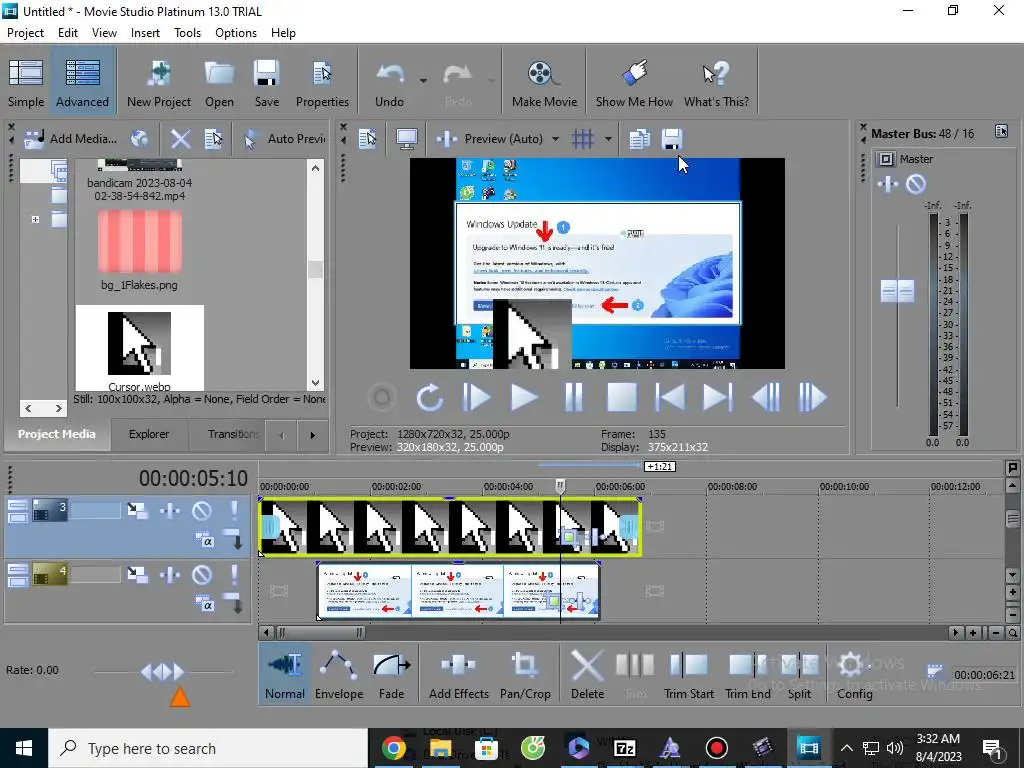Open Track FX for track 4
This screenshot has height=768, width=1024.
pyautogui.click(x=170, y=574)
